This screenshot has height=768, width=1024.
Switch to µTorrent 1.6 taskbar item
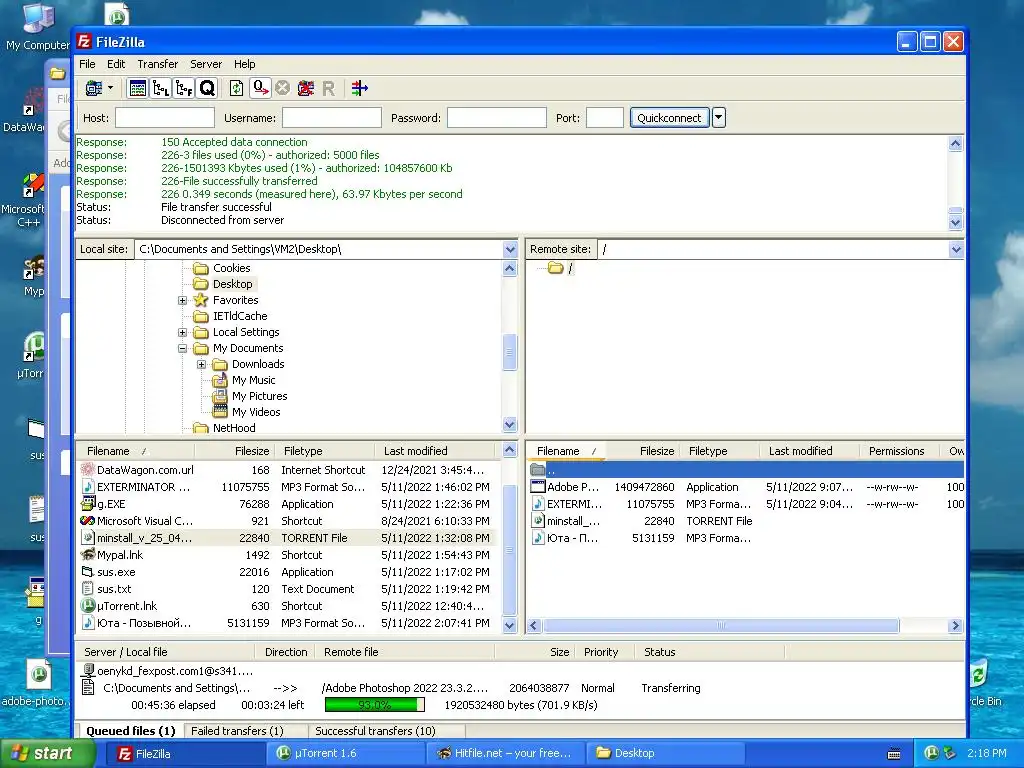tap(344, 754)
